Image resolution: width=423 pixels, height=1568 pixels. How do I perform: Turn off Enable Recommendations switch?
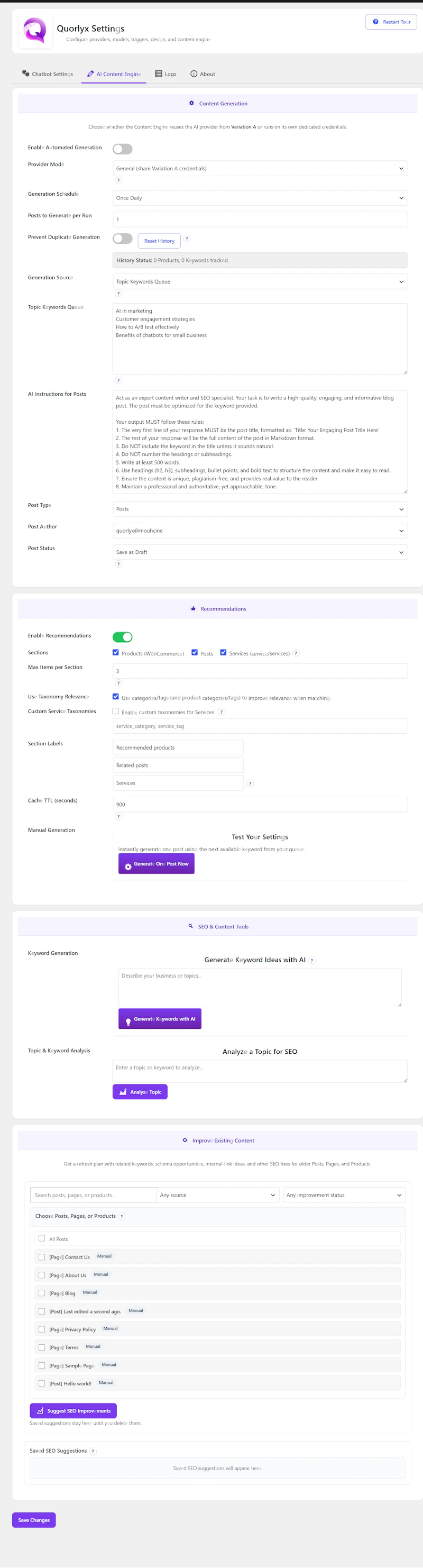[122, 637]
